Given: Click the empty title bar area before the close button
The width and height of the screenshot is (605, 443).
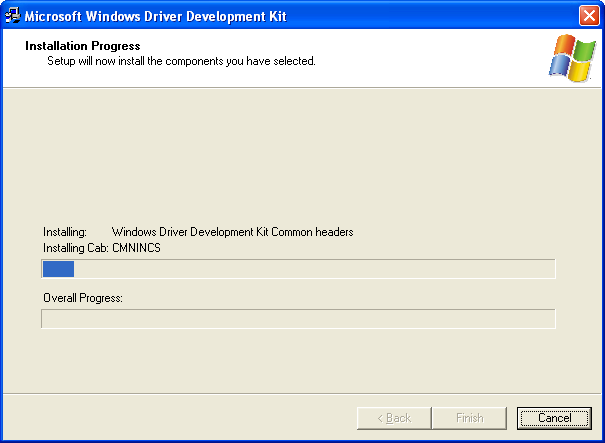Looking at the screenshot, I should click(450, 15).
